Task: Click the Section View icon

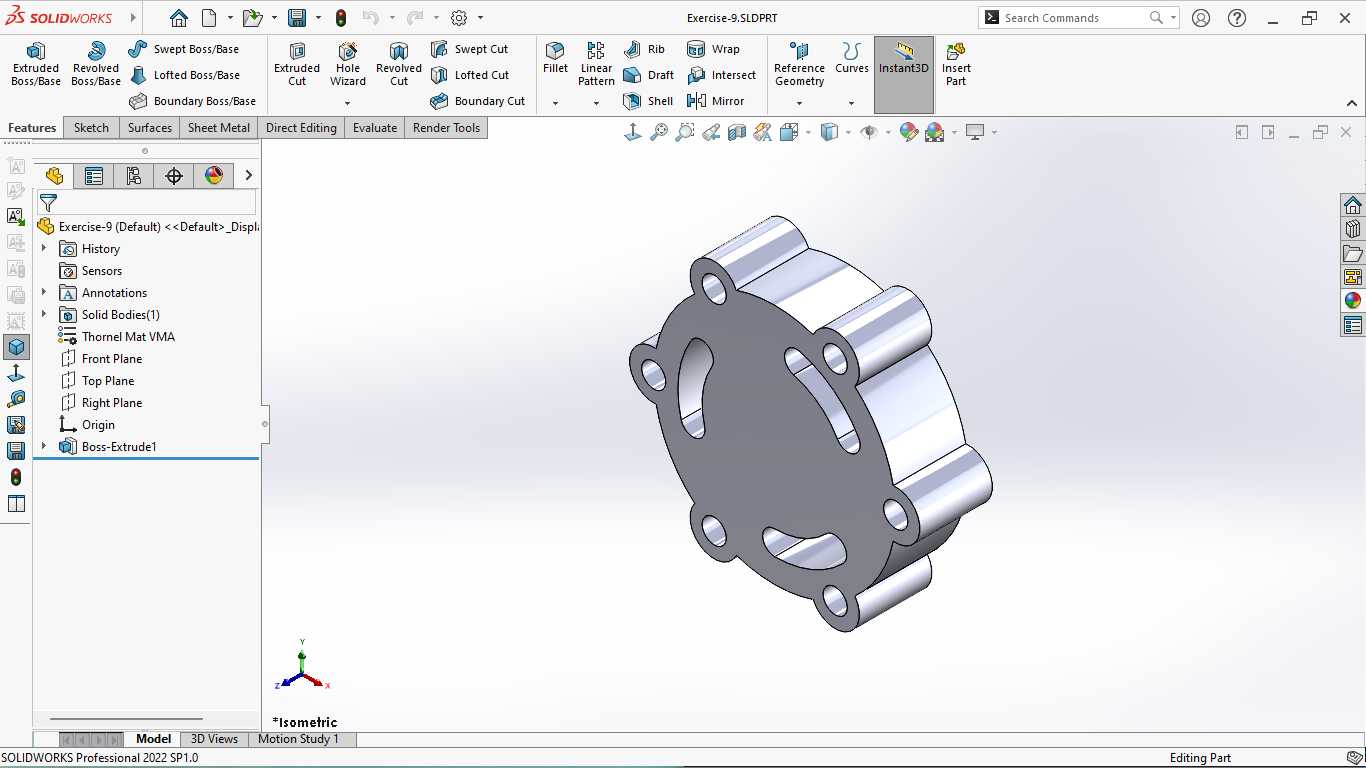Action: coord(737,132)
